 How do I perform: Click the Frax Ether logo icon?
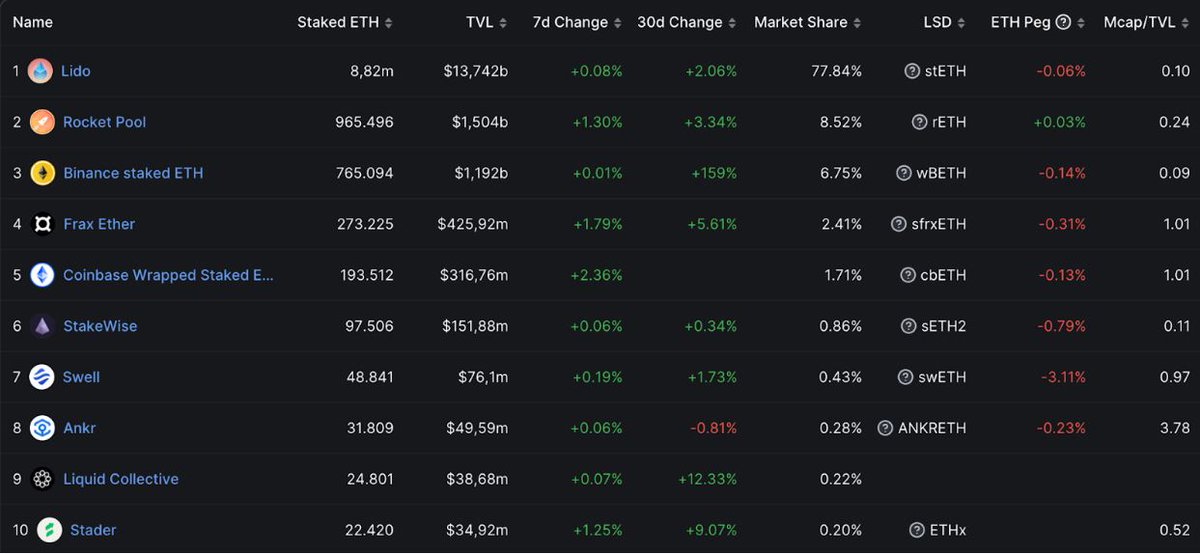click(42, 224)
